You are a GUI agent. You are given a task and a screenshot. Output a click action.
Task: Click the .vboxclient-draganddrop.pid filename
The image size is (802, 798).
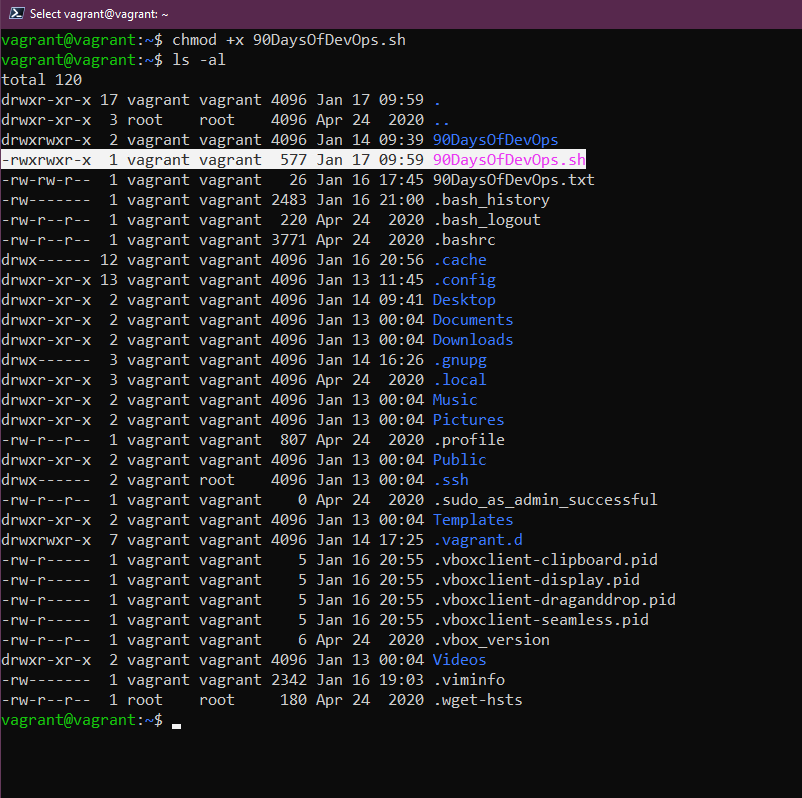pyautogui.click(x=554, y=600)
